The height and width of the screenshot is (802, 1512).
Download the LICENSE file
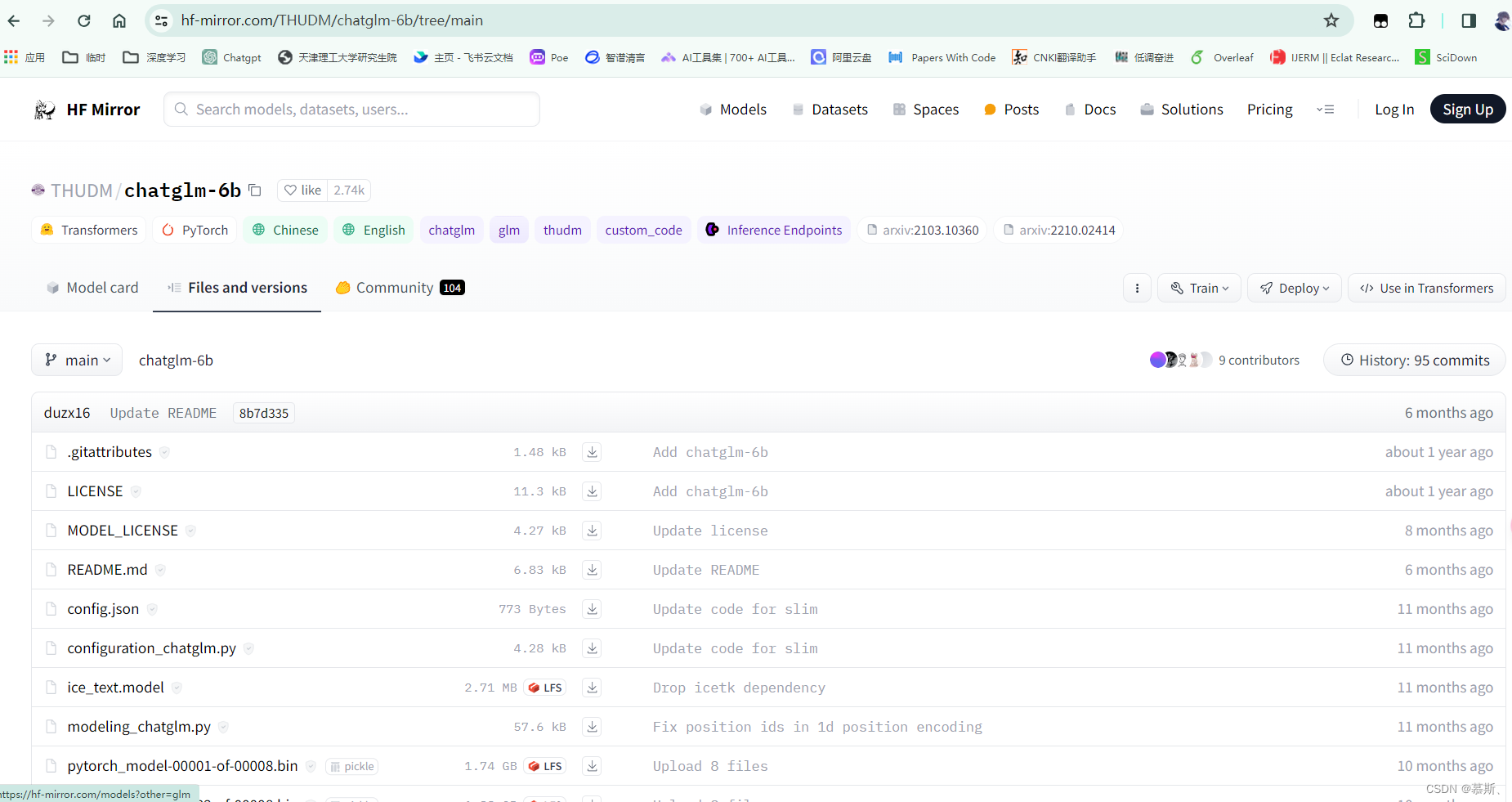[592, 491]
